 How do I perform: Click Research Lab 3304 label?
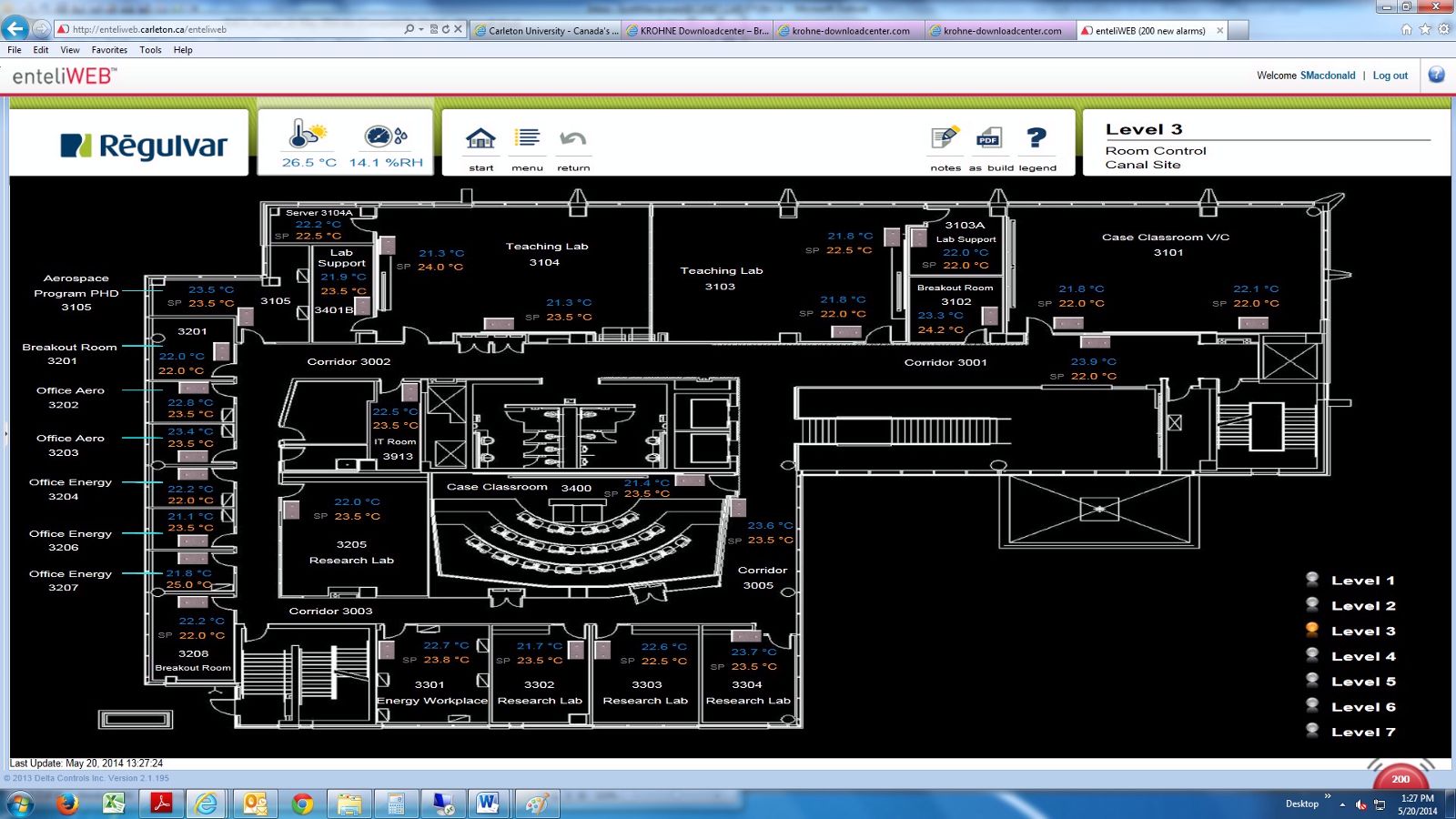coord(748,693)
